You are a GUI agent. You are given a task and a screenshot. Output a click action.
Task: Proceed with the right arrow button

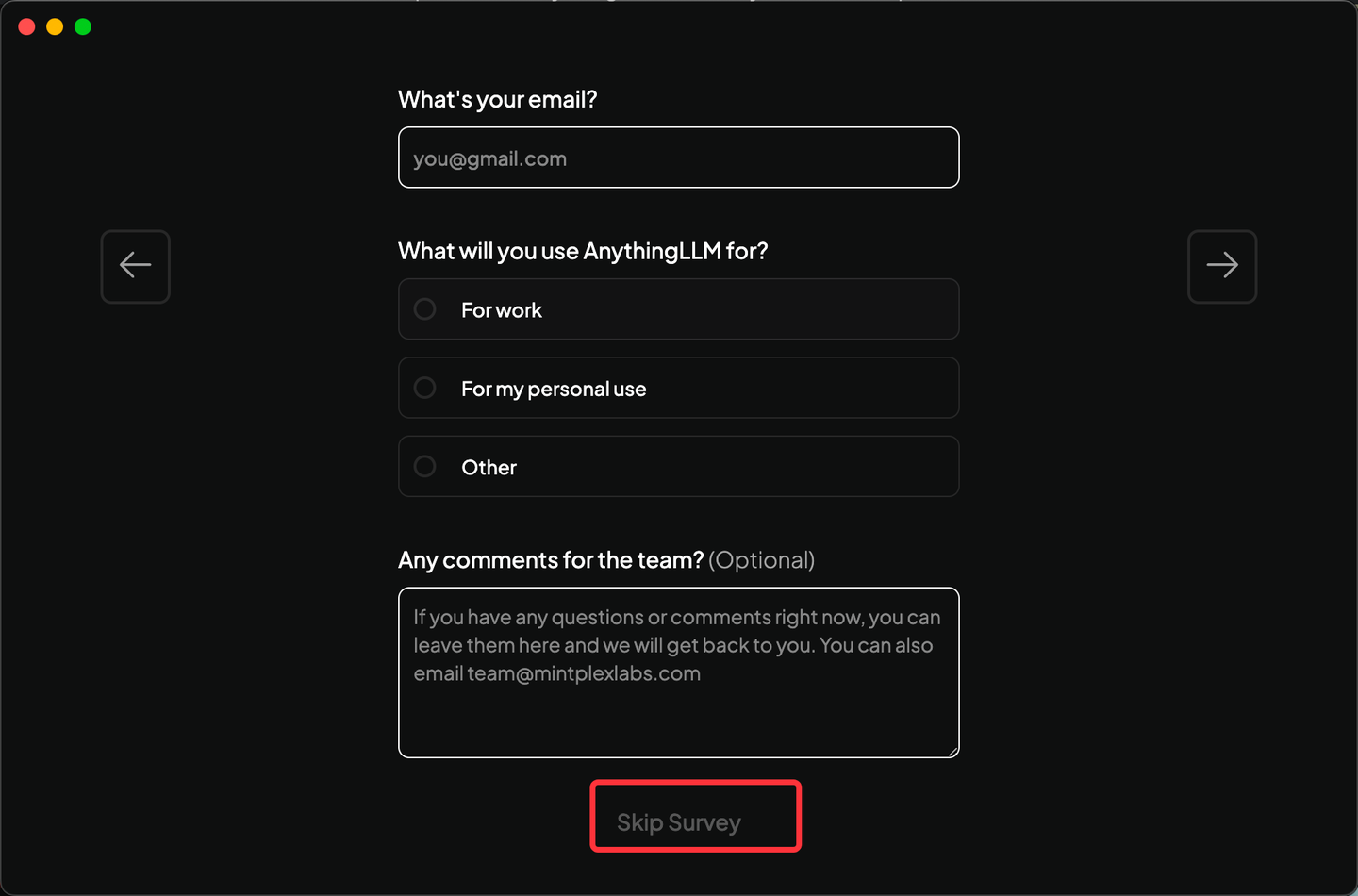[1221, 266]
